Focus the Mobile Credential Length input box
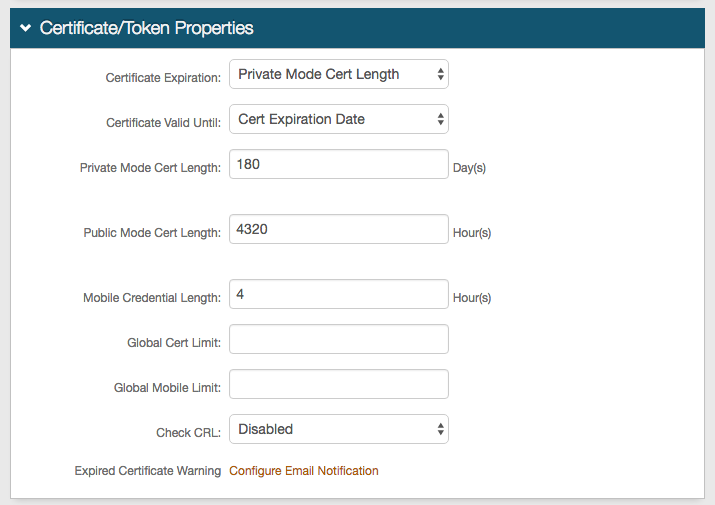715x505 pixels. (338, 294)
